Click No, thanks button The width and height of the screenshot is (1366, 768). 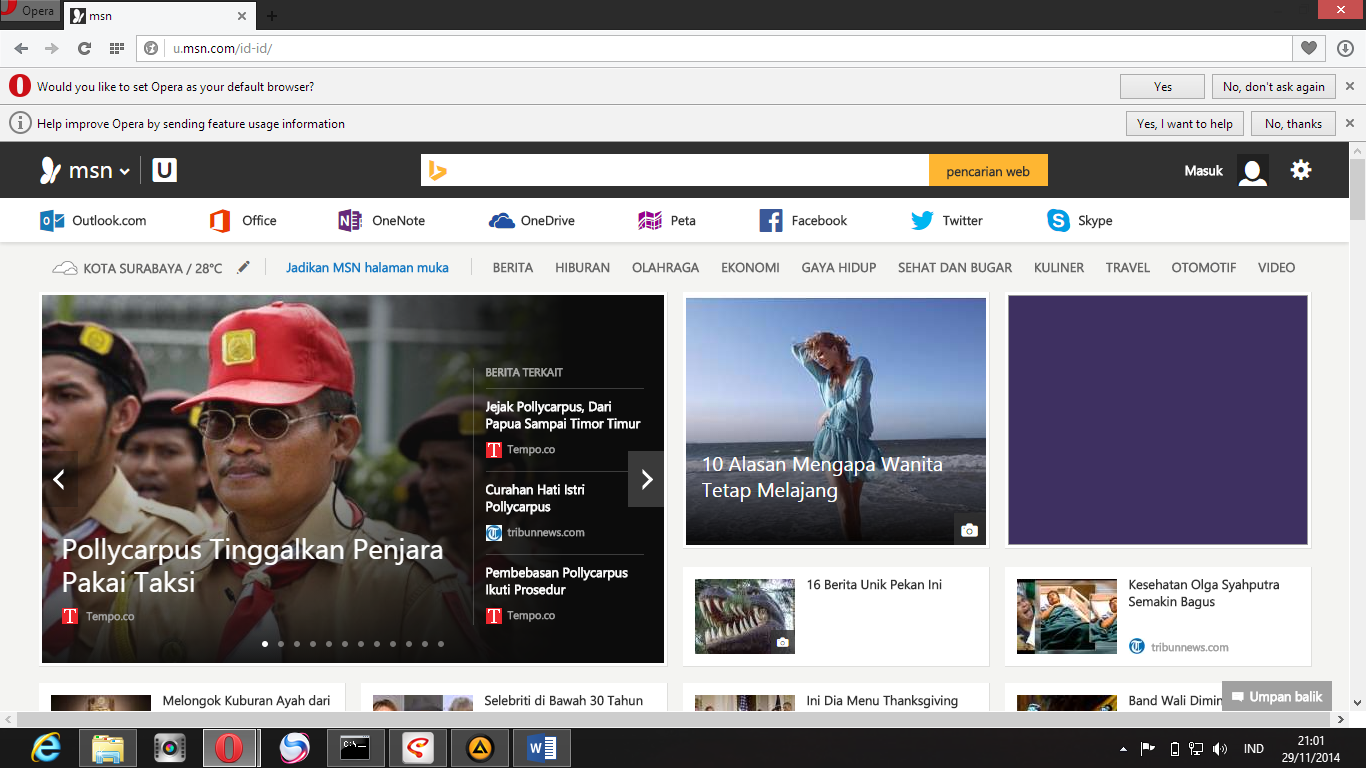coord(1293,124)
